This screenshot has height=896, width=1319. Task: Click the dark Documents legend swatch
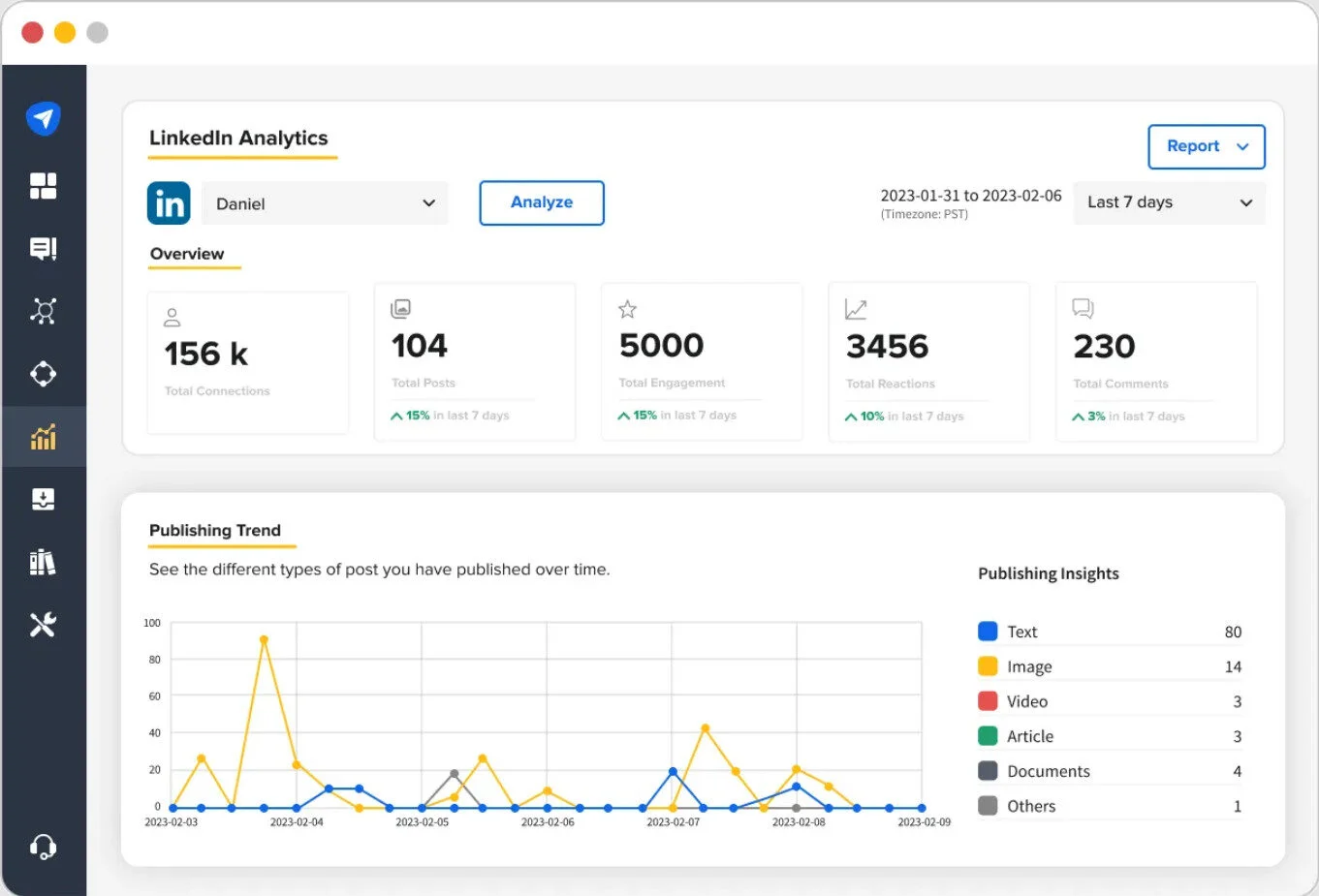point(988,771)
